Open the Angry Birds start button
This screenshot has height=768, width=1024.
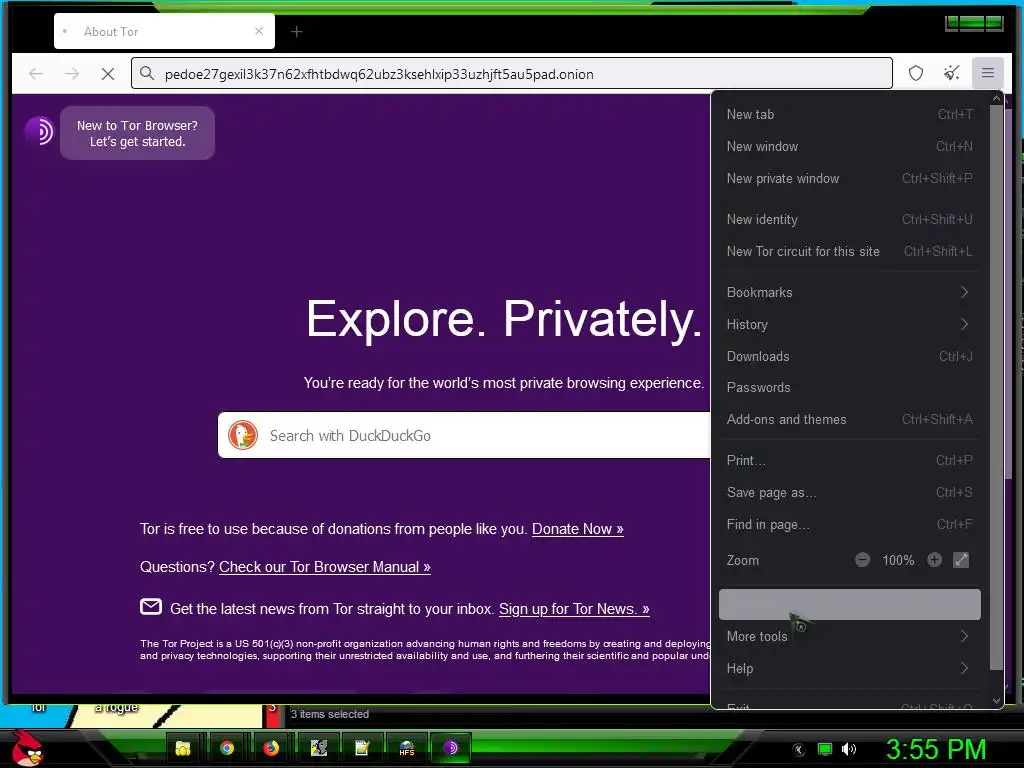click(28, 748)
